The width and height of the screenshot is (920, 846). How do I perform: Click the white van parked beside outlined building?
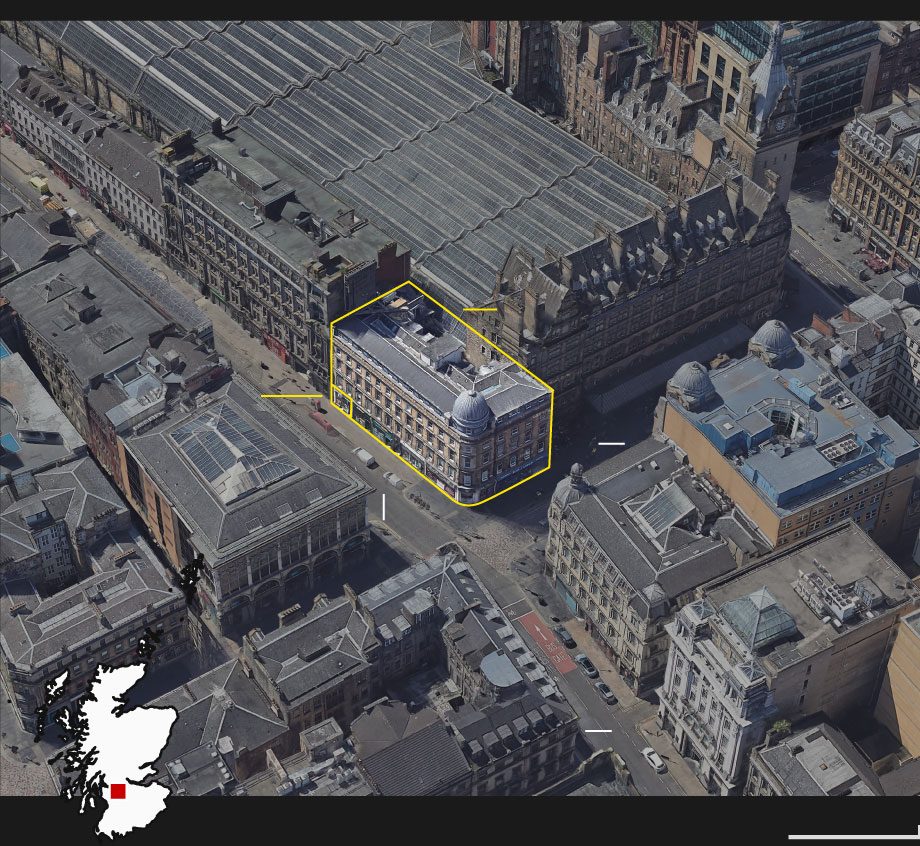click(x=366, y=458)
